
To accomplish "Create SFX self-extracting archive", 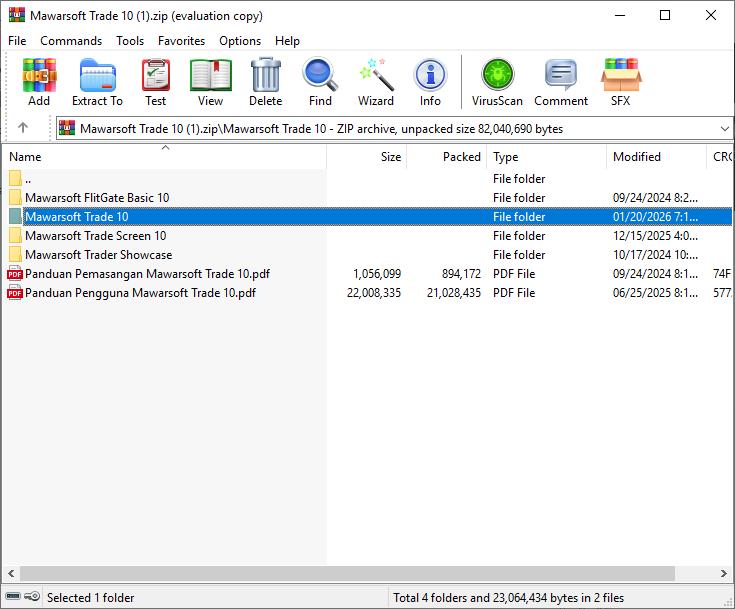I will point(620,82).
